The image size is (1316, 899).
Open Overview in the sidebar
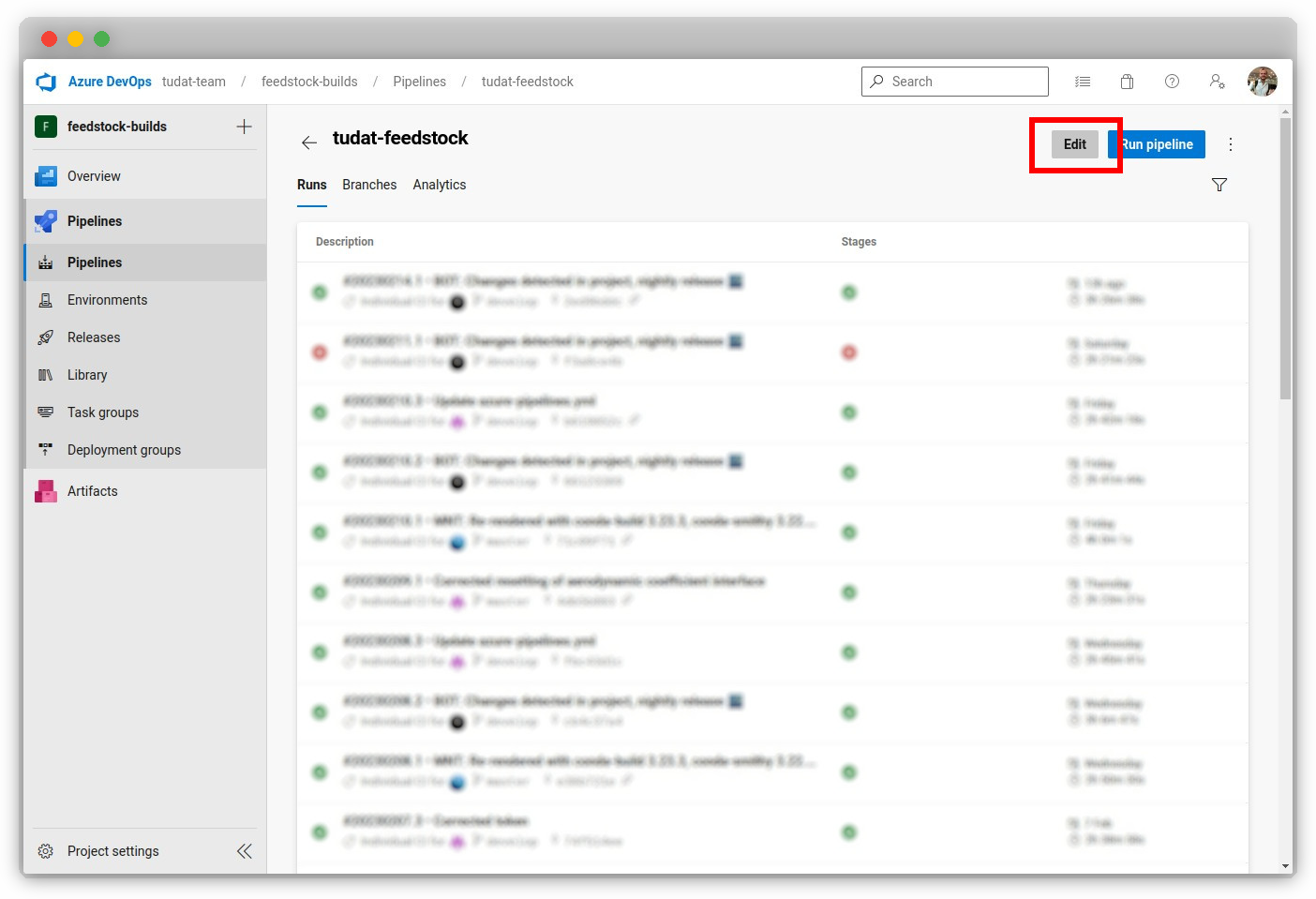[x=144, y=176]
